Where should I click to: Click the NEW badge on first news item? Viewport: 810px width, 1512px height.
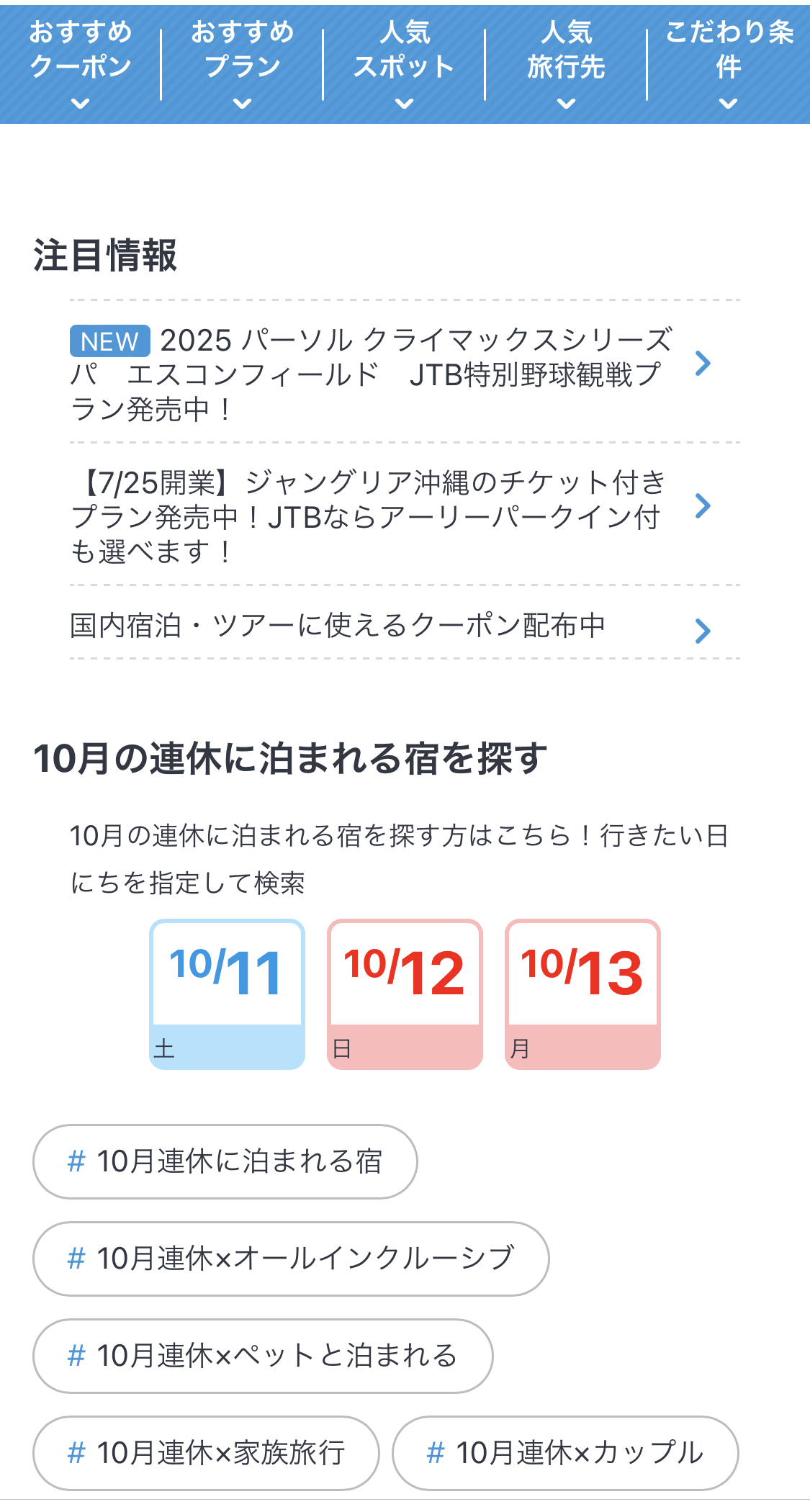coord(109,341)
